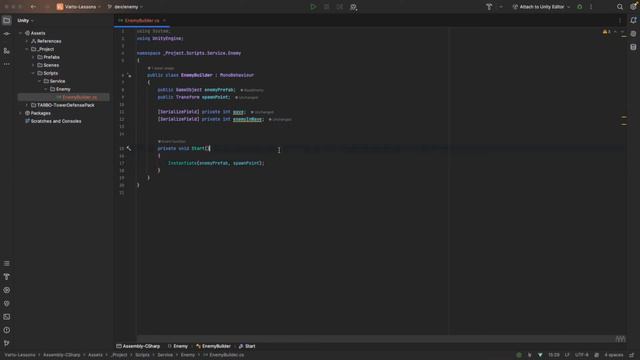Image resolution: width=640 pixels, height=360 pixels.
Task: Open the Unity view selector dropdown
Action: [x=25, y=20]
